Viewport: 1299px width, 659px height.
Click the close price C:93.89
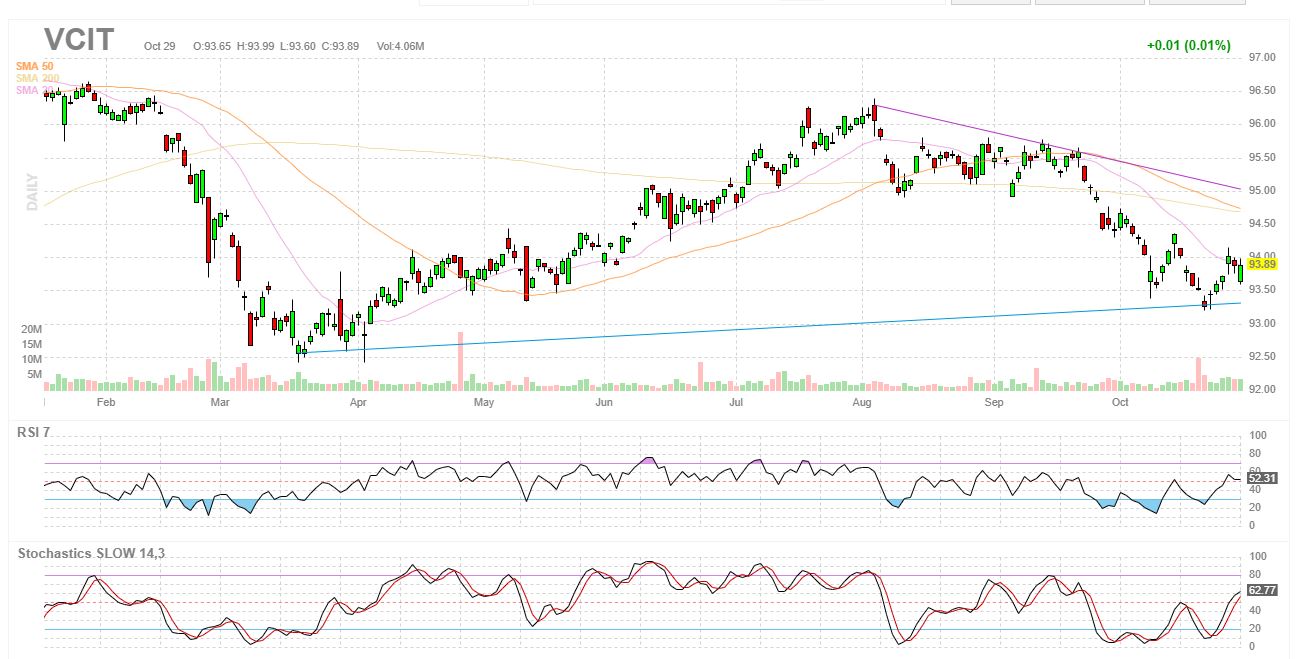(x=340, y=46)
